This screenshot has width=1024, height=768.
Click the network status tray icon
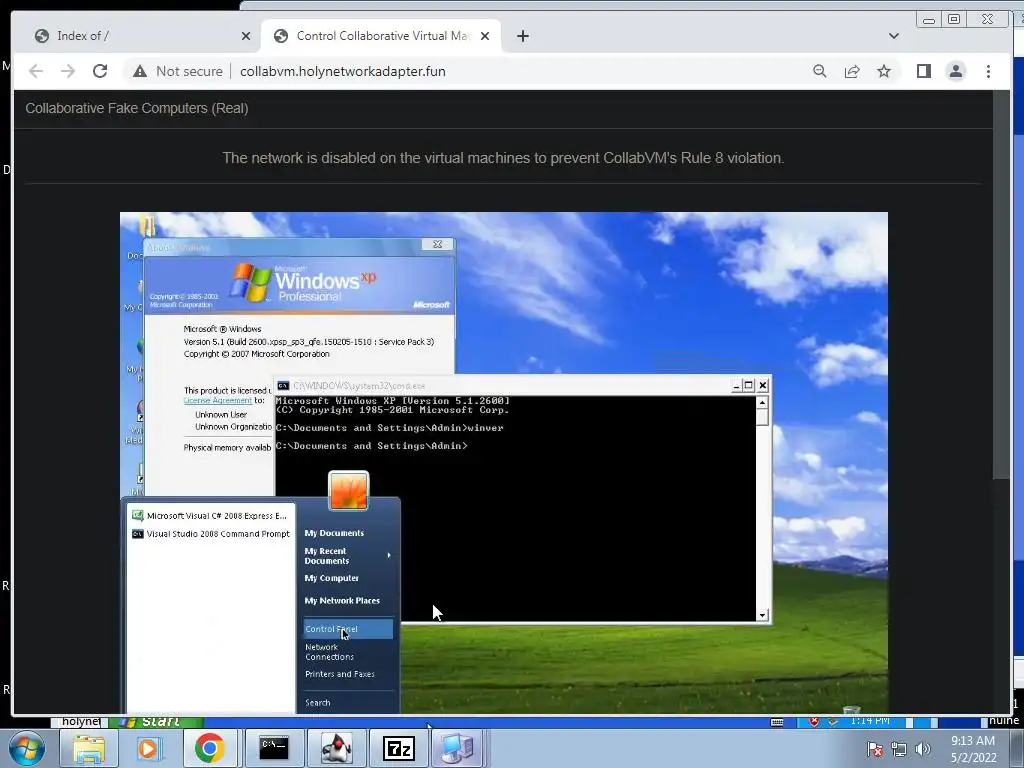[x=899, y=749]
